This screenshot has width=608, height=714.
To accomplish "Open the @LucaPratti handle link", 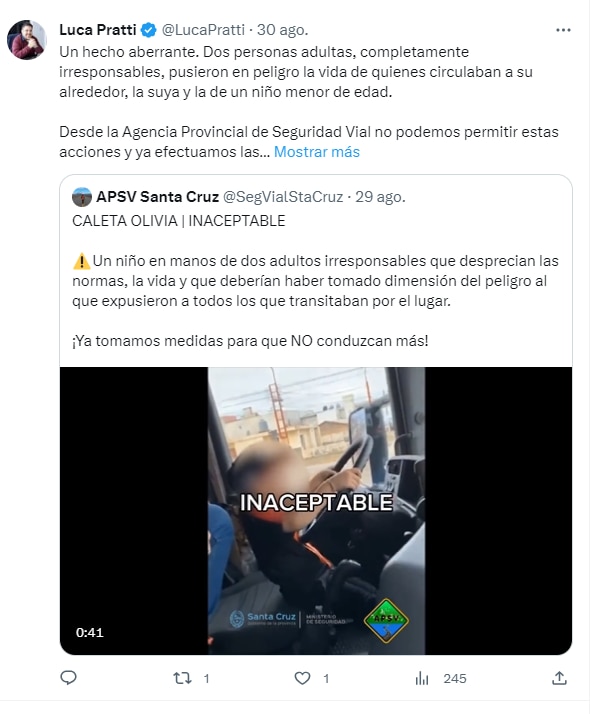I will [203, 30].
